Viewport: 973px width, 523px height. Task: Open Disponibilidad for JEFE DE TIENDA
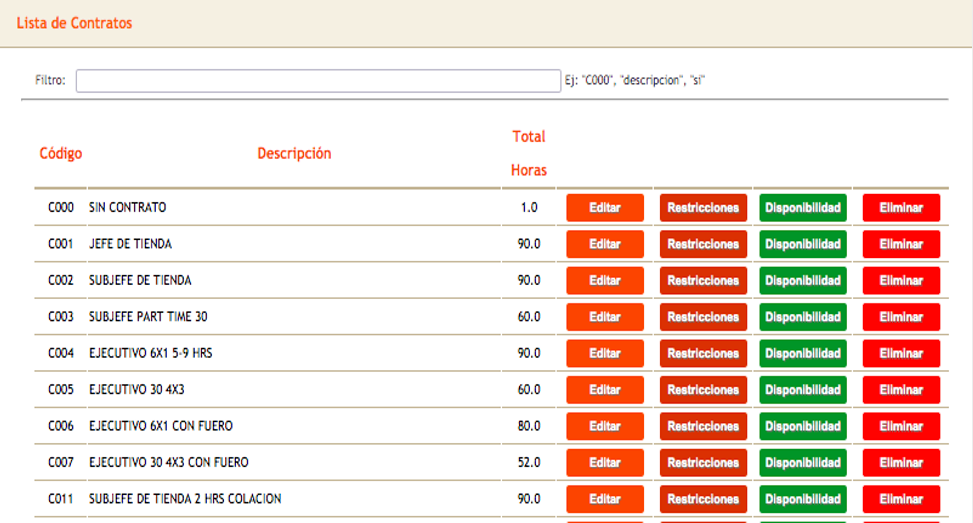(x=802, y=244)
